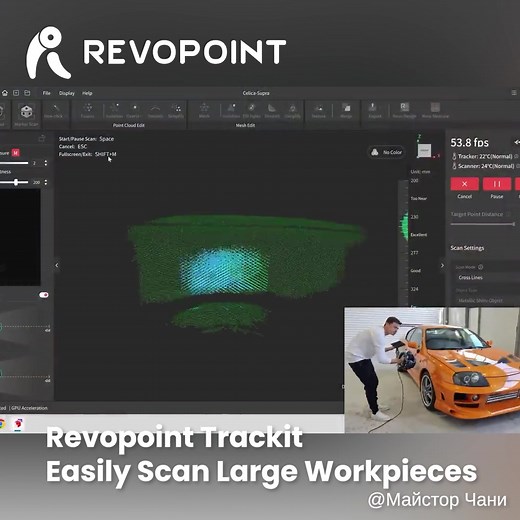520x520 pixels.
Task: Collapse the left panel with arrow
Action: click(x=57, y=265)
